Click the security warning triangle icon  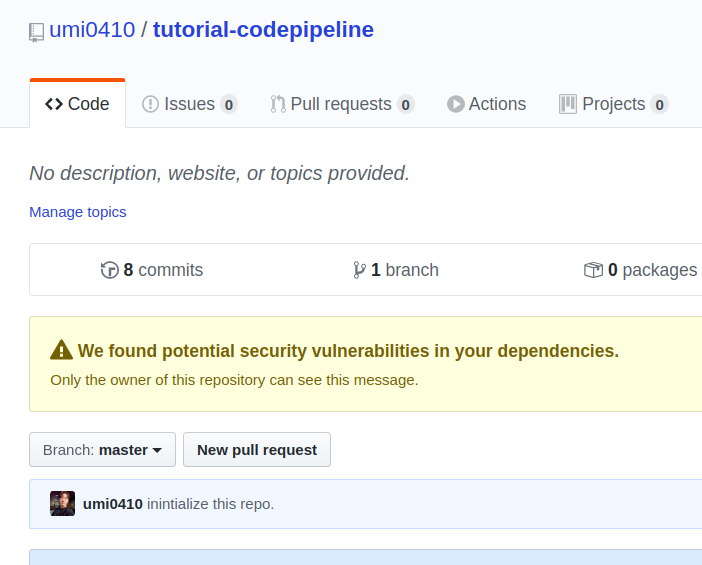[x=62, y=350]
